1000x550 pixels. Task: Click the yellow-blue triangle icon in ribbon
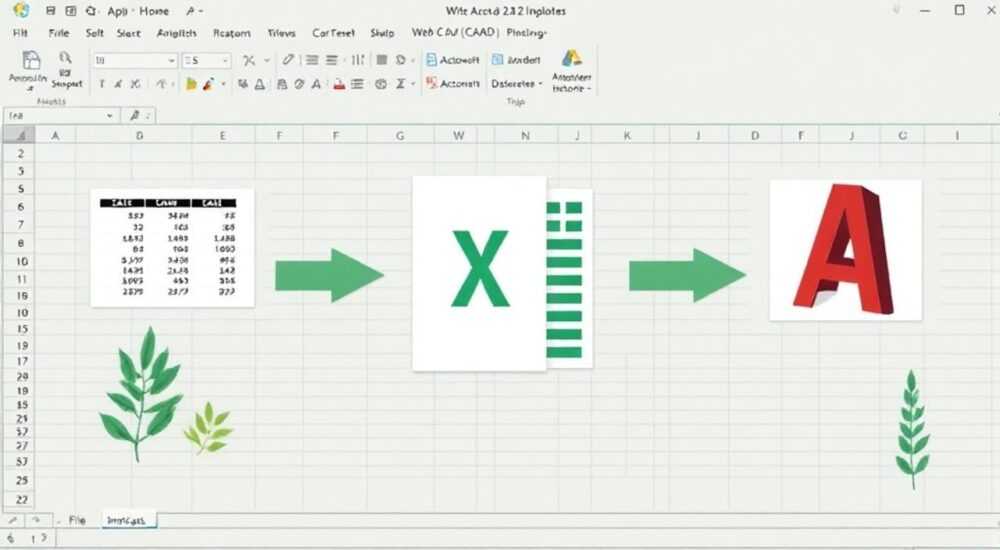coord(571,59)
